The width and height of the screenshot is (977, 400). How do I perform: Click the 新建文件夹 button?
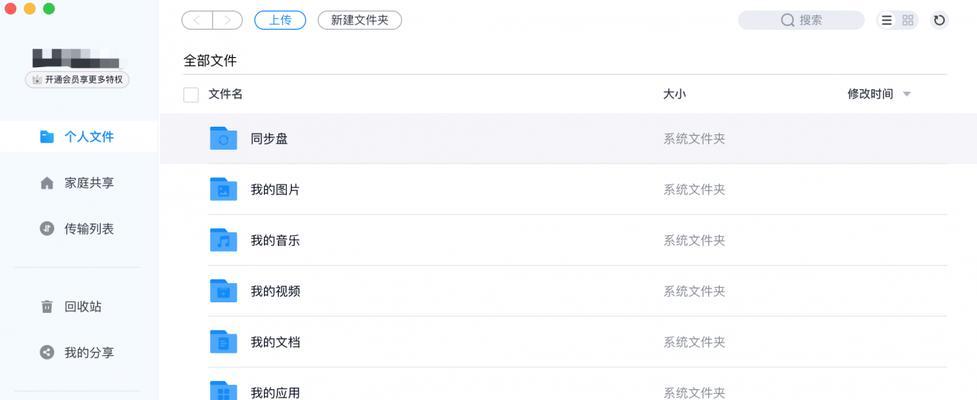(x=359, y=20)
